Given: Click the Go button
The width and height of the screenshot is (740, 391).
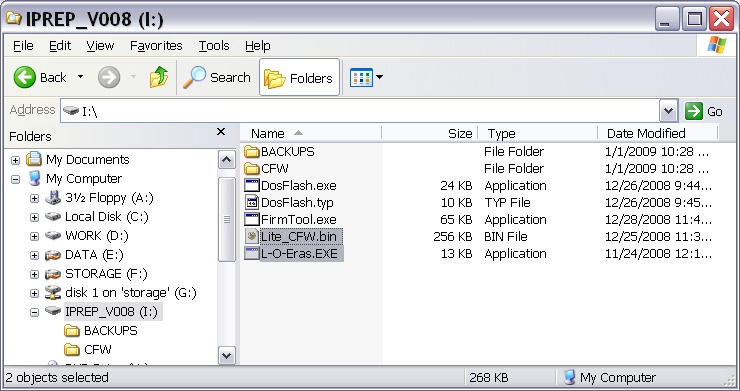Looking at the screenshot, I should pyautogui.click(x=704, y=111).
